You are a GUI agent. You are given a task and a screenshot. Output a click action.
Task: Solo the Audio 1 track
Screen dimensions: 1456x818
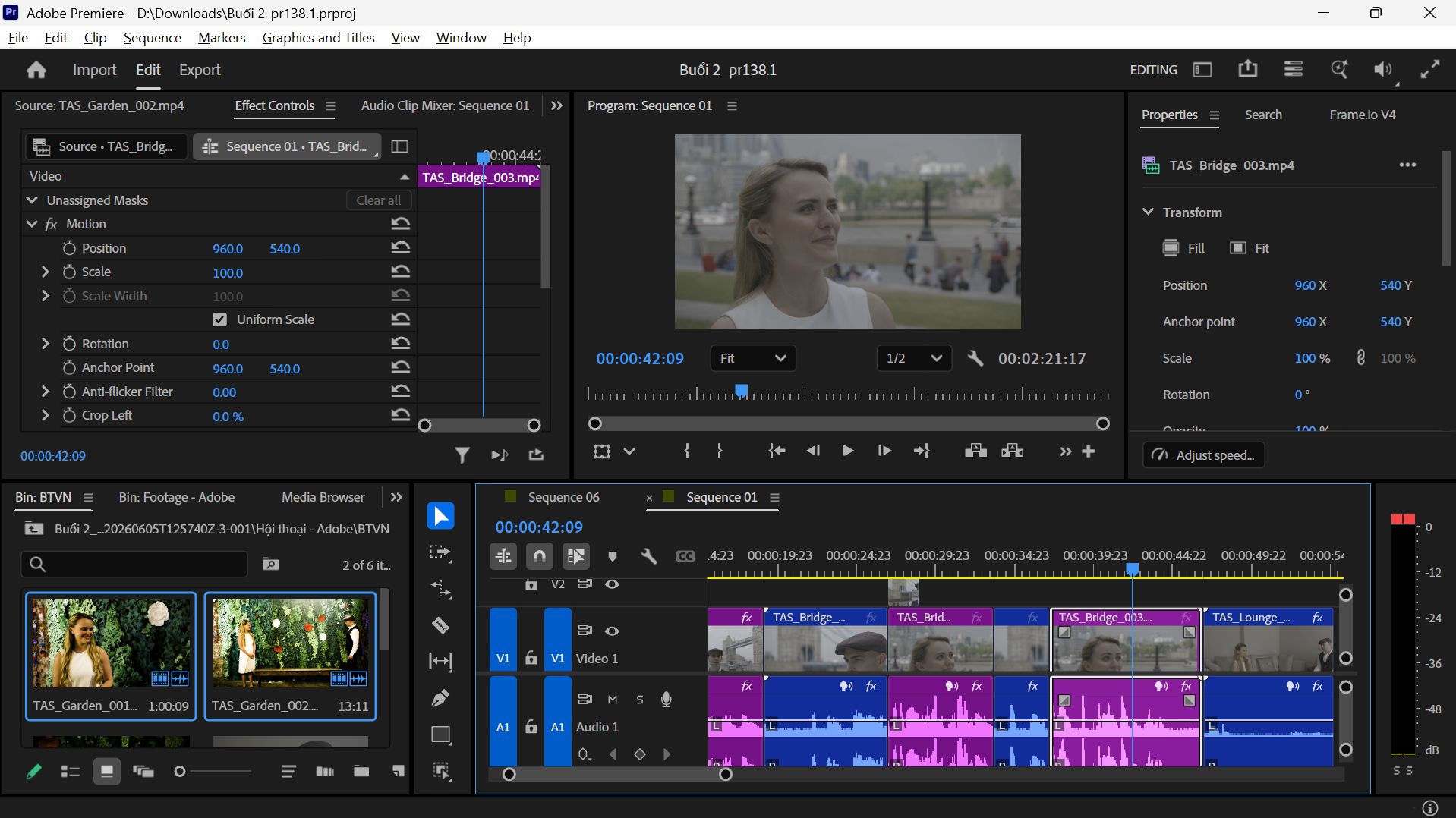(x=639, y=700)
